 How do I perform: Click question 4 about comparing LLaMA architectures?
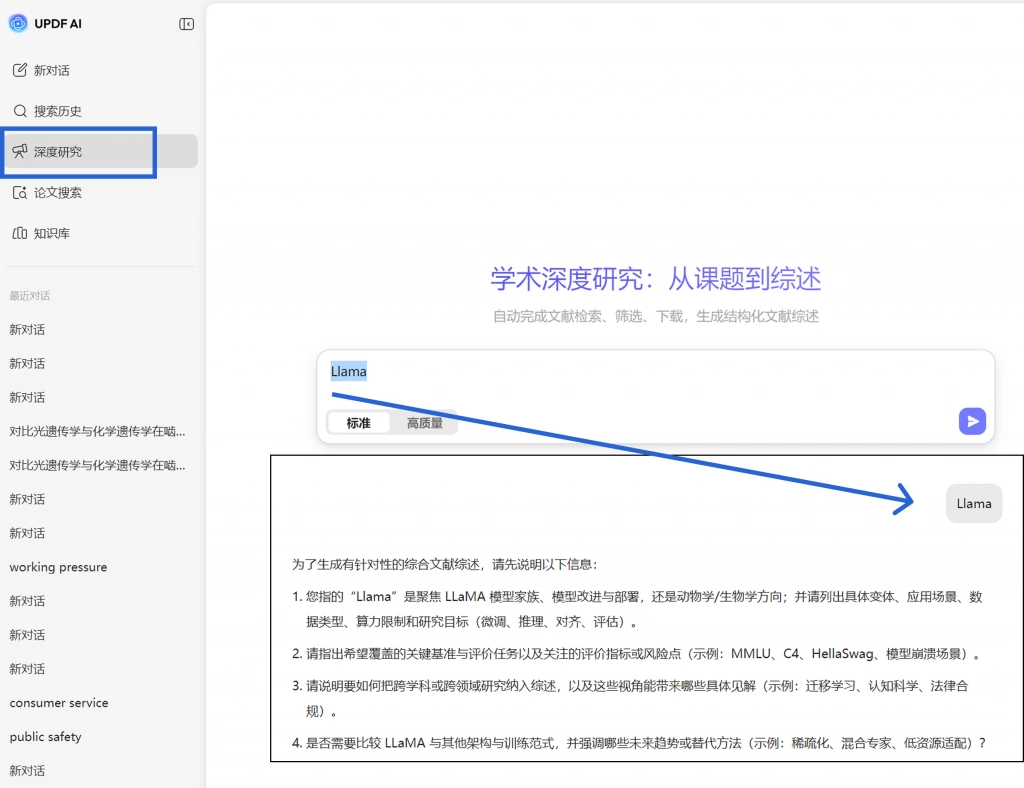639,743
